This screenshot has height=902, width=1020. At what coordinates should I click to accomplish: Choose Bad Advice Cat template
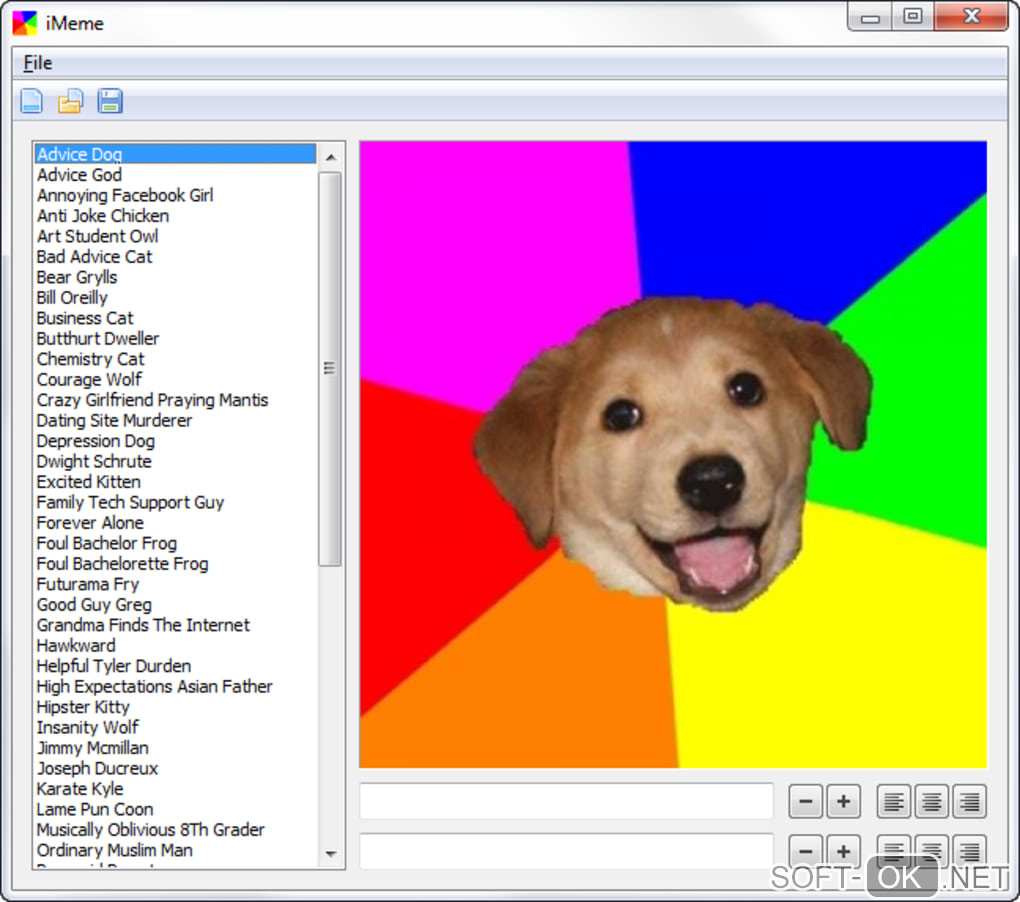coord(175,257)
